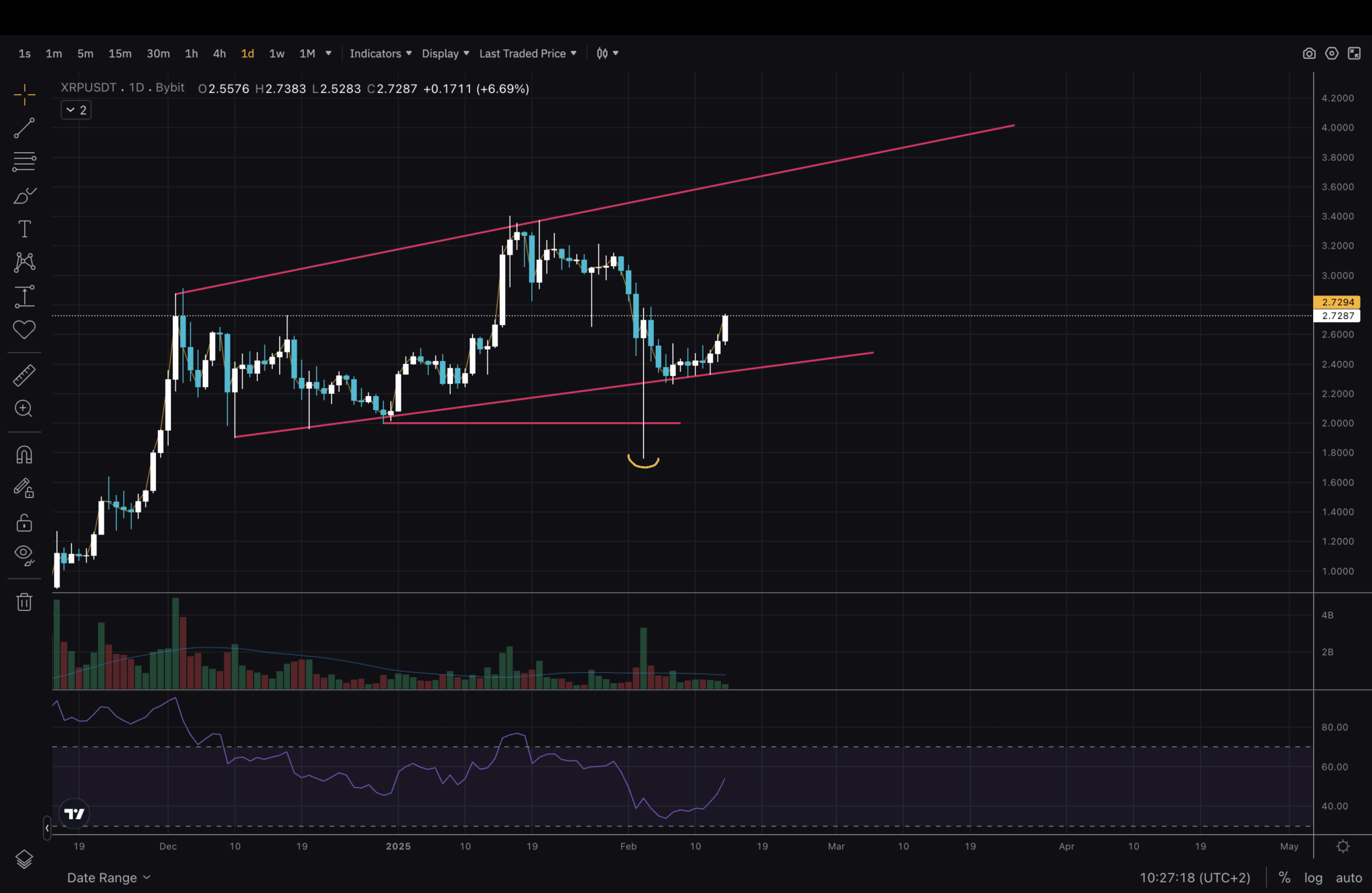
Task: Open chart settings hexagon icon
Action: pyautogui.click(x=1332, y=54)
